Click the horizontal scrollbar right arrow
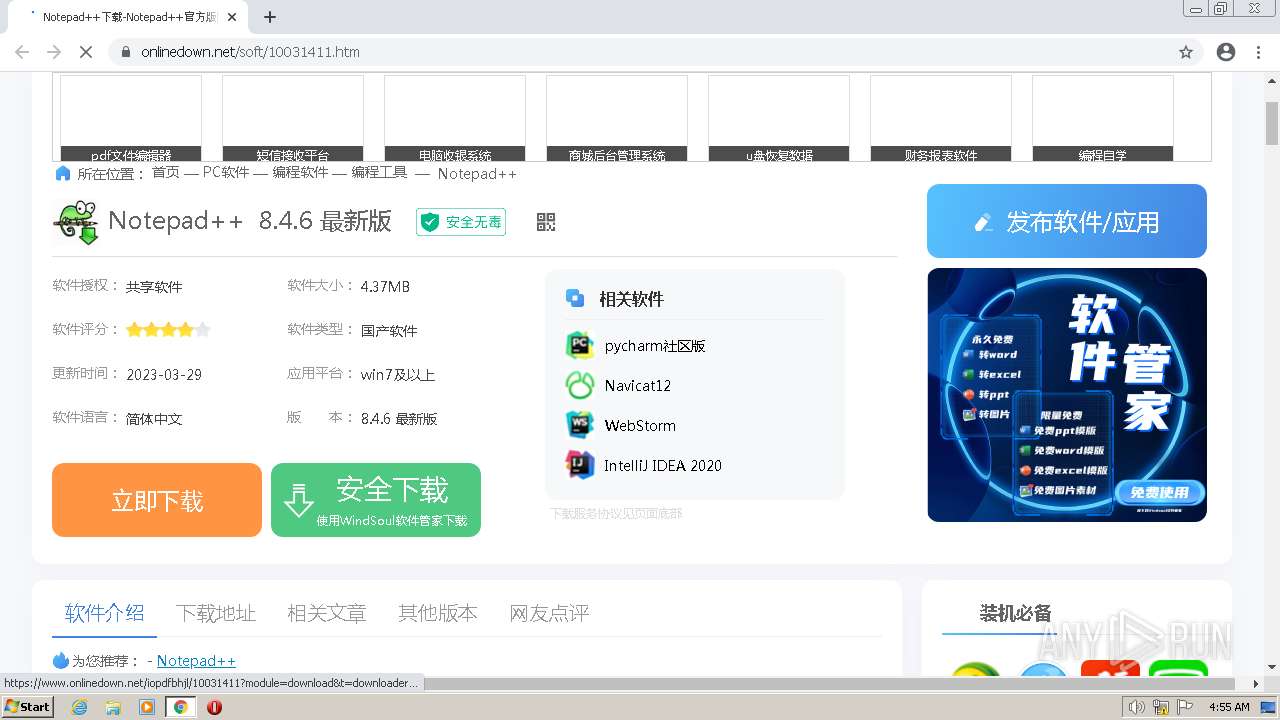Image resolution: width=1280 pixels, height=720 pixels. [1256, 684]
